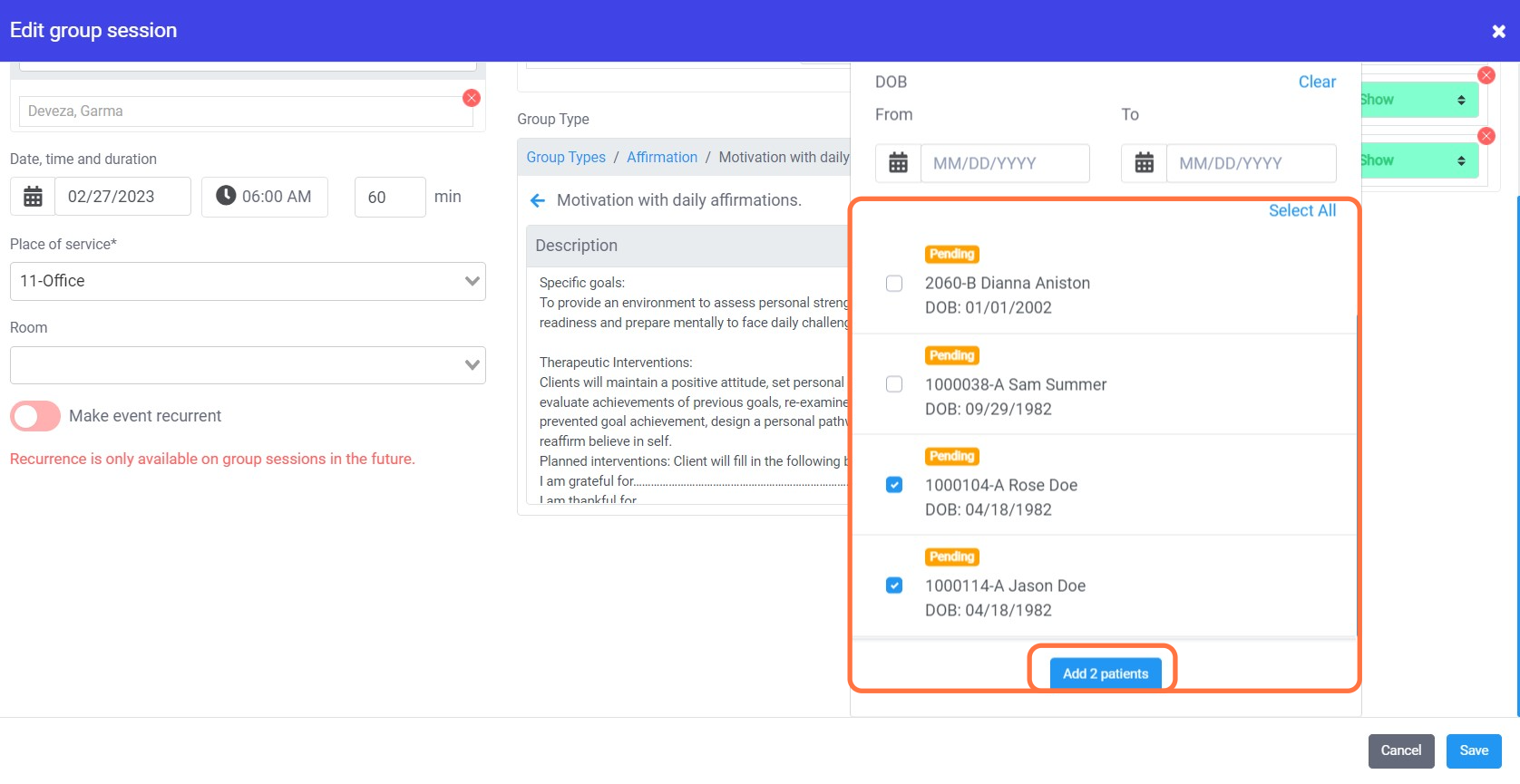Screen dimensions: 1520x784
Task: Close the Edit group session dialog
Action: 1498,31
